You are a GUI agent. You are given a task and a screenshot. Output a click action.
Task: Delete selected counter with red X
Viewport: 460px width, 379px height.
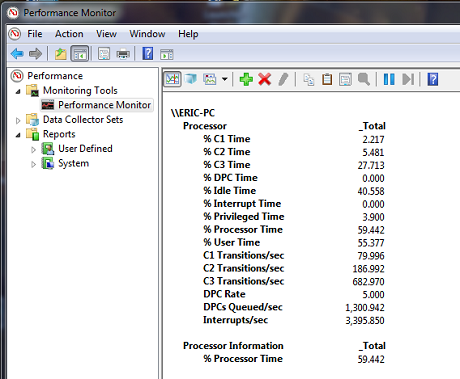(265, 79)
